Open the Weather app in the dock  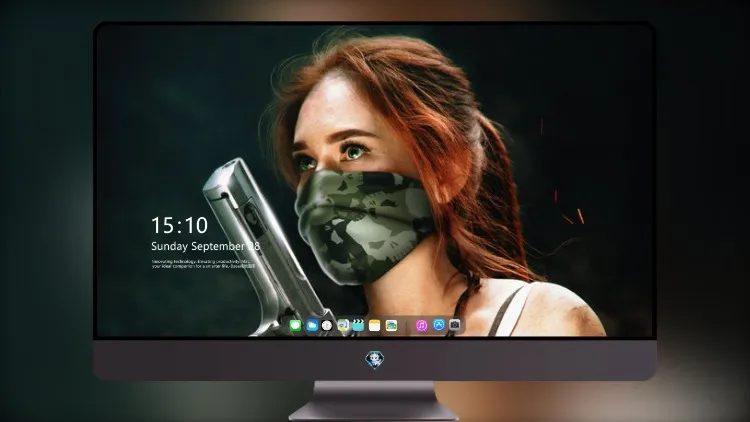click(x=312, y=326)
